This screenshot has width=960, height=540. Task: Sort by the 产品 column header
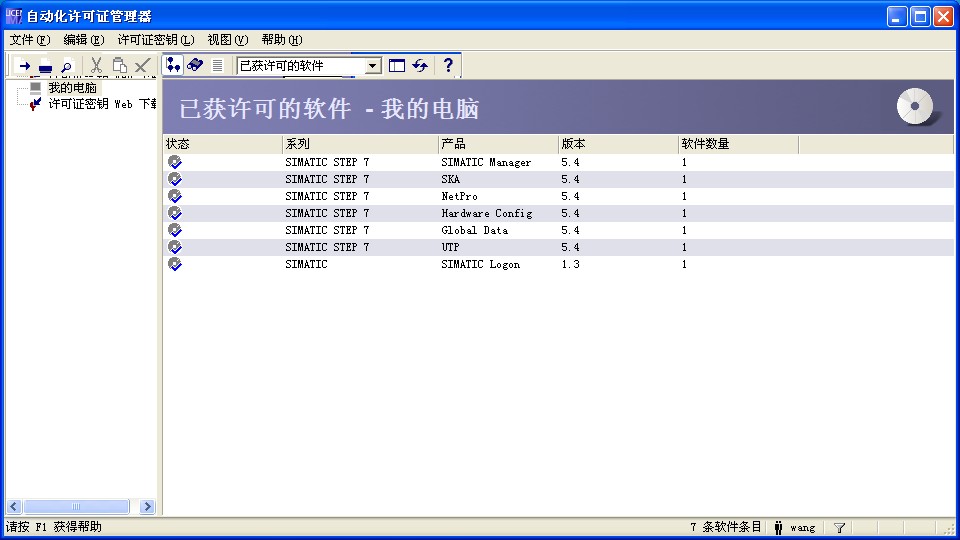(497, 144)
